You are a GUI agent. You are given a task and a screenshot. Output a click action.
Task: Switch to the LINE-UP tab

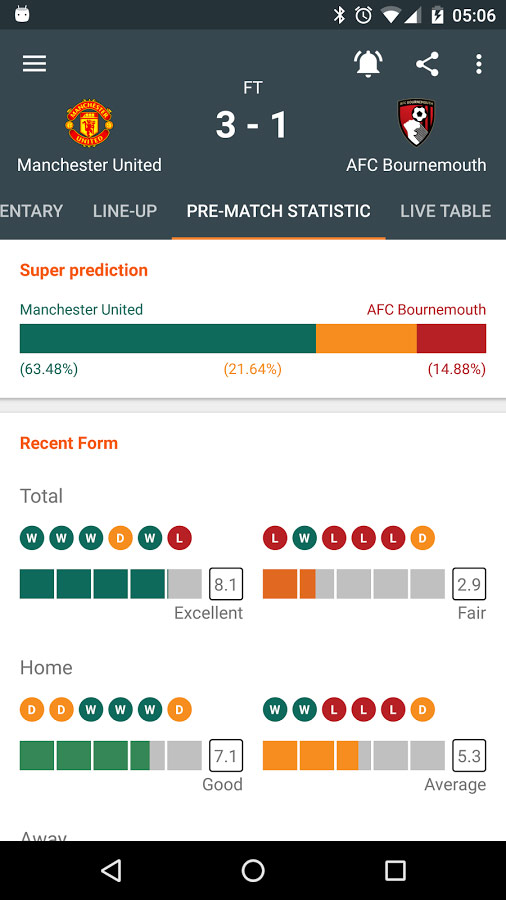coord(125,211)
